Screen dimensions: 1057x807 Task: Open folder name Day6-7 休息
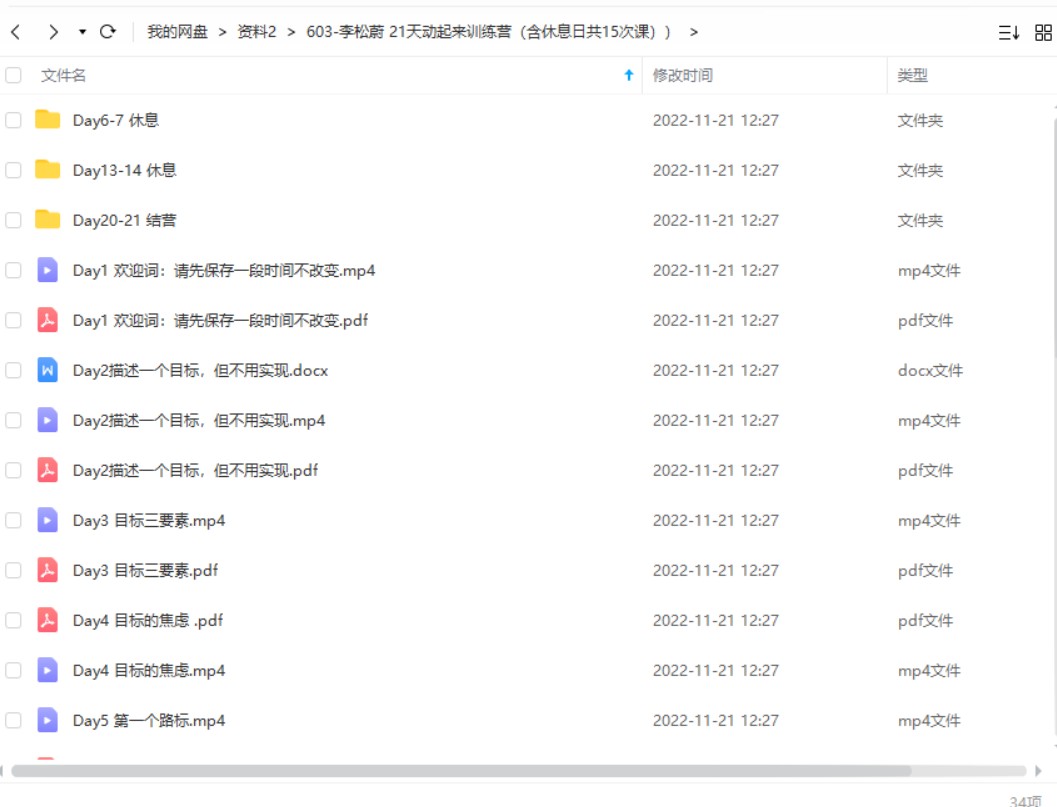(x=116, y=120)
